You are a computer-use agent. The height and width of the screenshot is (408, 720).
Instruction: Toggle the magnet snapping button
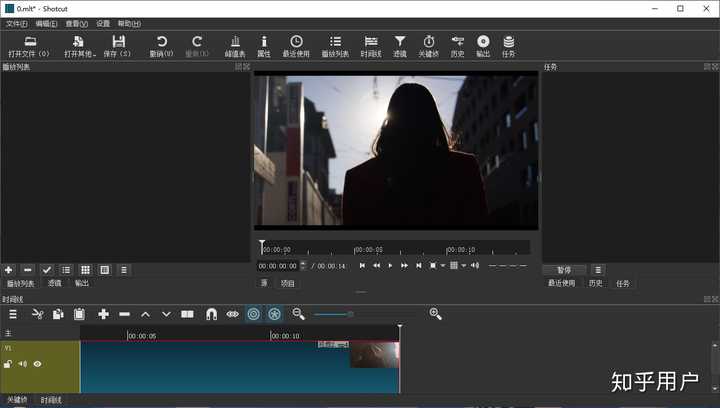(211, 314)
